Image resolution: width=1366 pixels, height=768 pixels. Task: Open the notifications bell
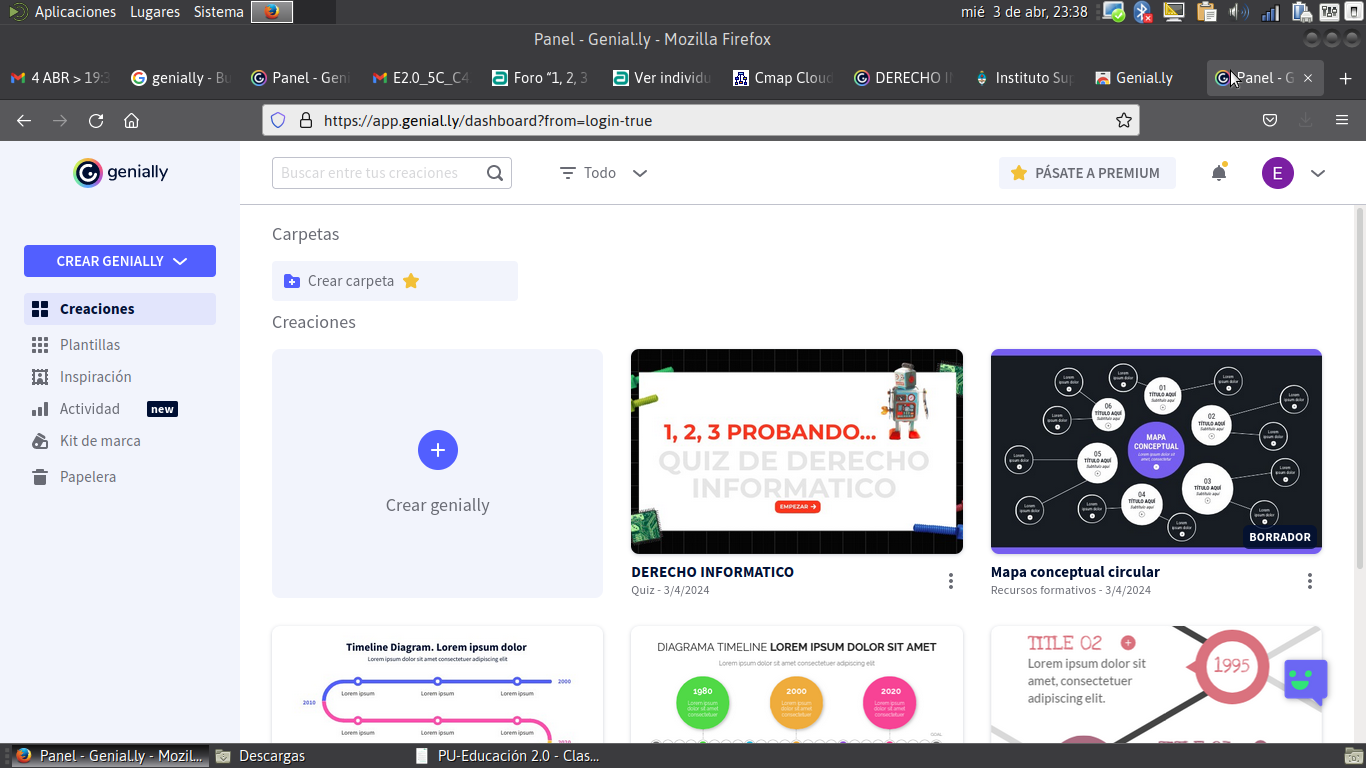pyautogui.click(x=1219, y=173)
